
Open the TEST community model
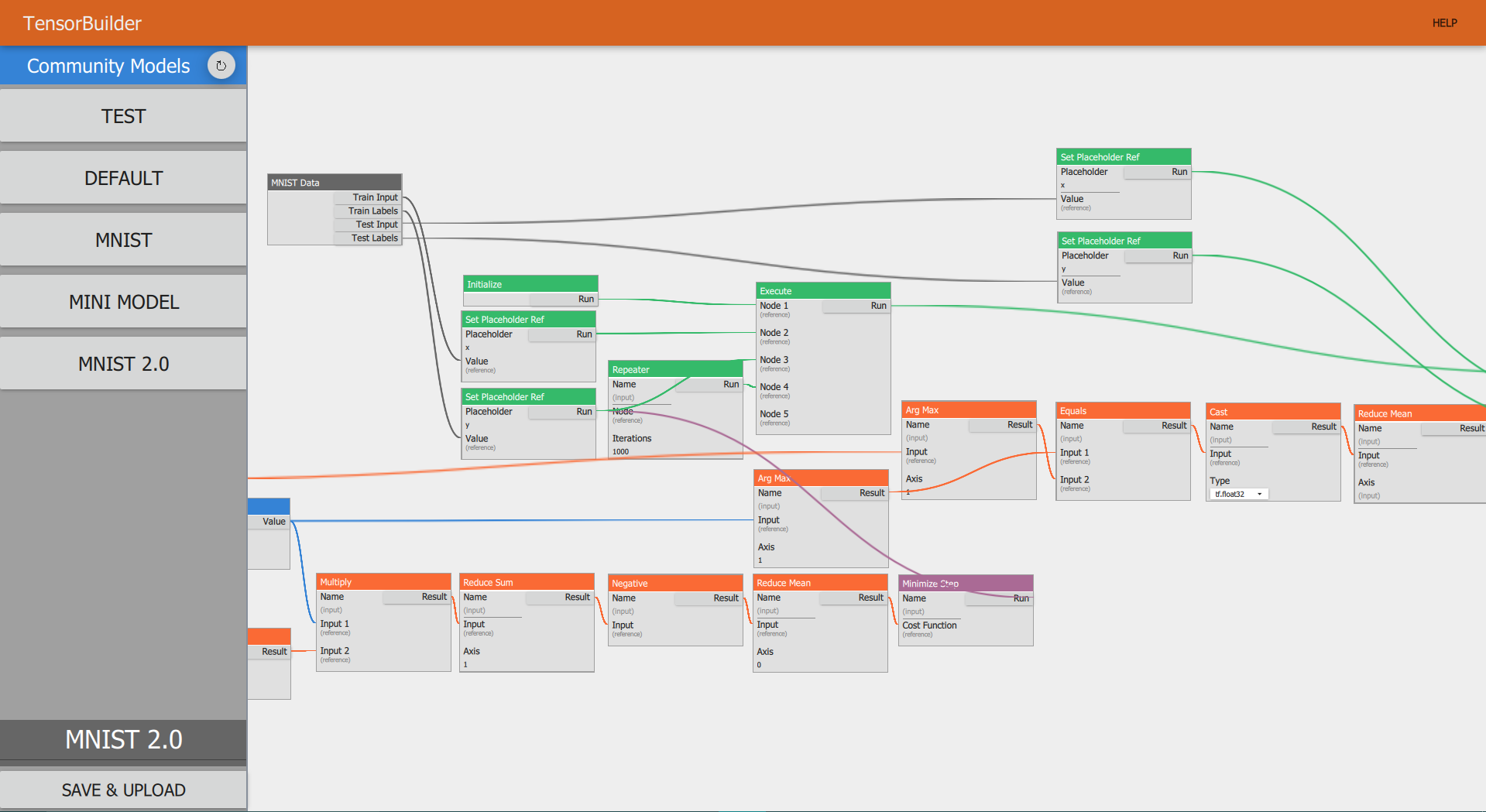coord(124,116)
